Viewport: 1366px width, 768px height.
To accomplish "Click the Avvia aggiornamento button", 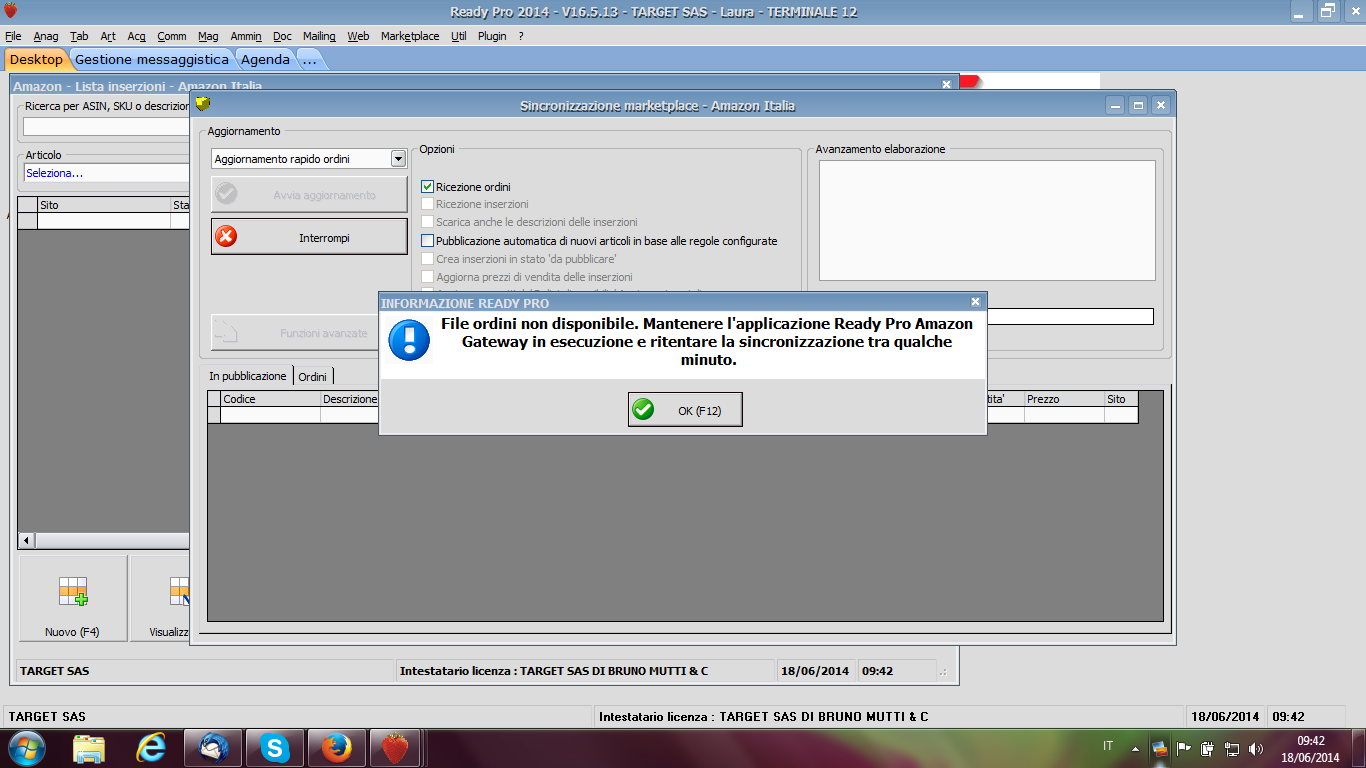I will click(309, 195).
